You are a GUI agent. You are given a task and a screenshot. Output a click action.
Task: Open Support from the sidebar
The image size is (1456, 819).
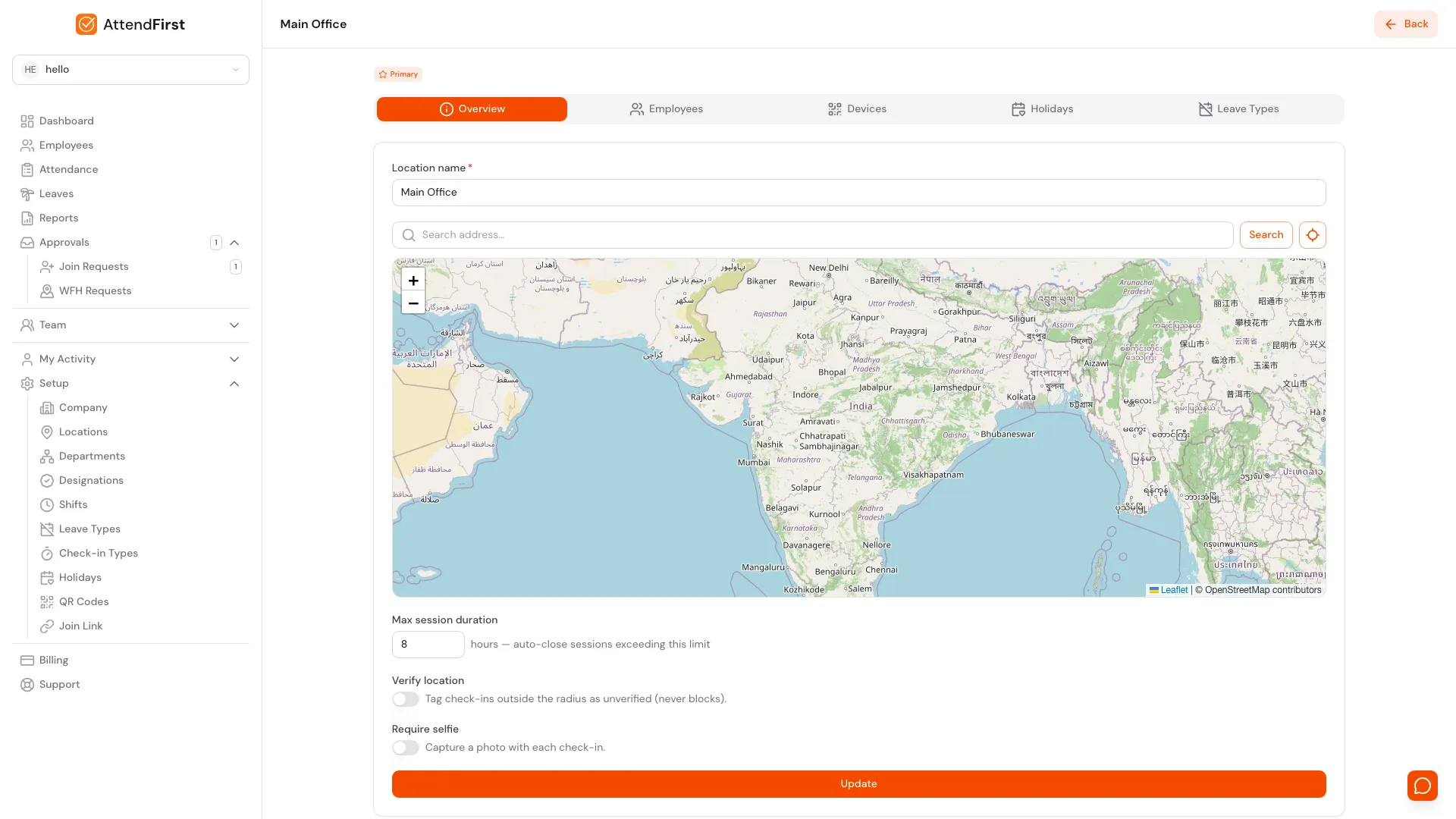click(x=59, y=685)
